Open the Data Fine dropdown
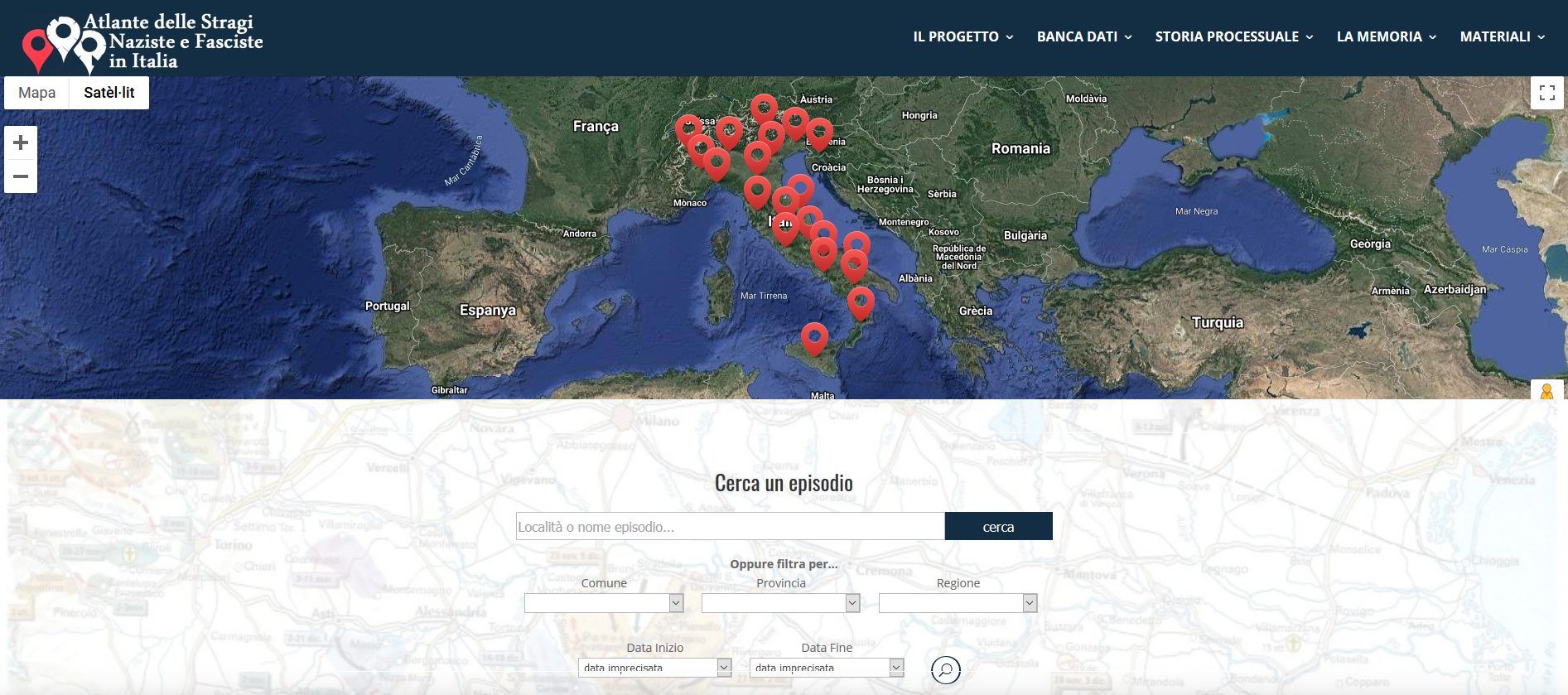 827,668
